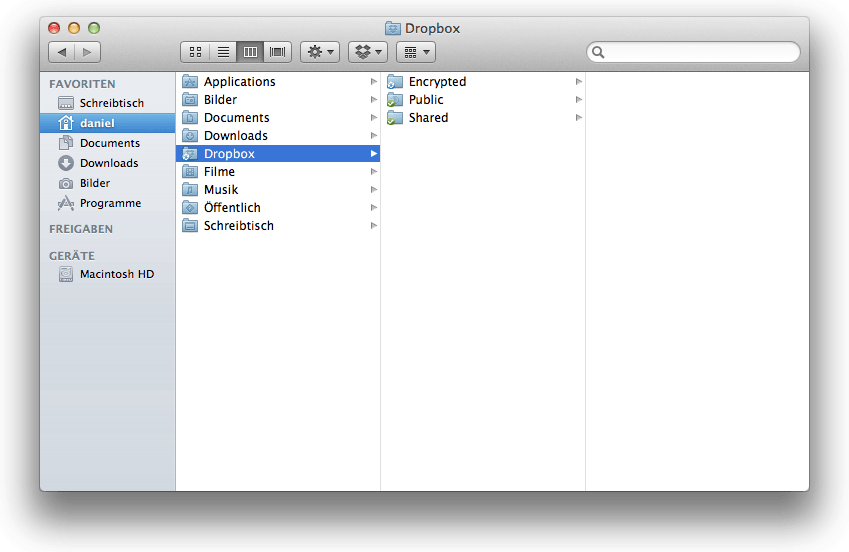The width and height of the screenshot is (849, 552).
Task: Select the Dropbox folder row
Action: 278,154
